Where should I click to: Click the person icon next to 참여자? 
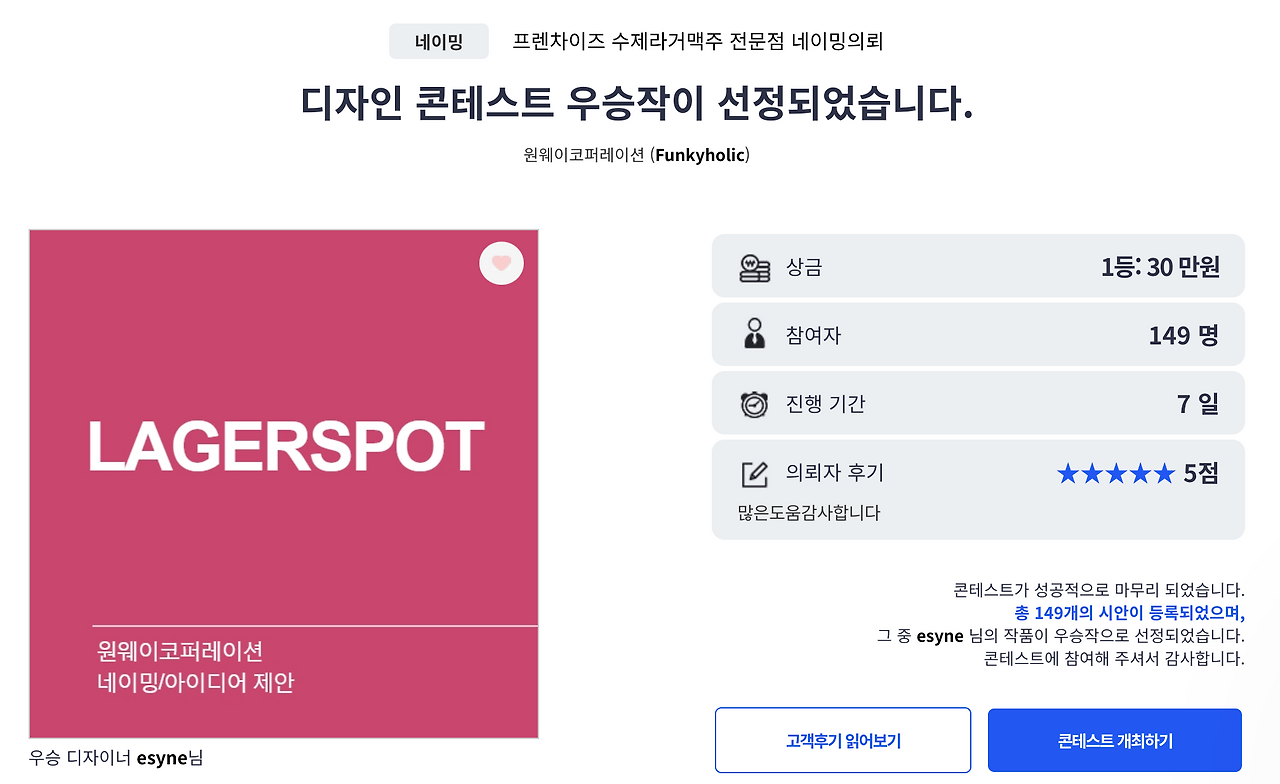(753, 334)
